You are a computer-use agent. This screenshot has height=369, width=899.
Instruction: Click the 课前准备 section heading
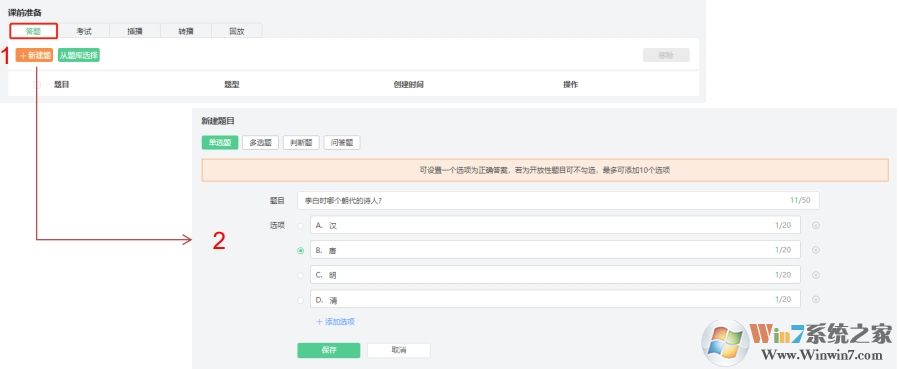pos(25,12)
